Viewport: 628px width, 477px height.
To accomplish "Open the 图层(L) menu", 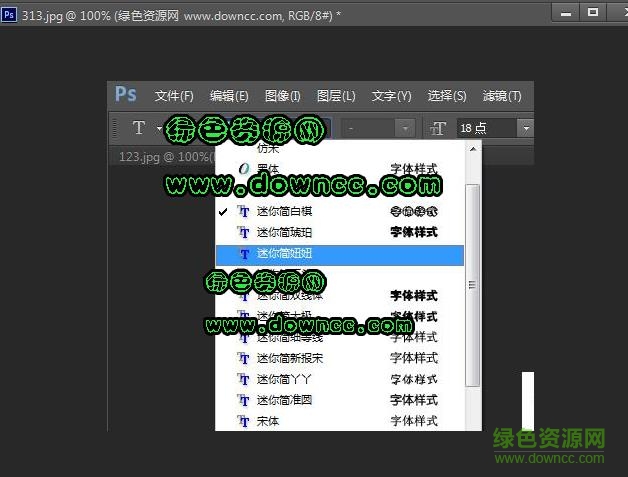I will click(x=336, y=96).
